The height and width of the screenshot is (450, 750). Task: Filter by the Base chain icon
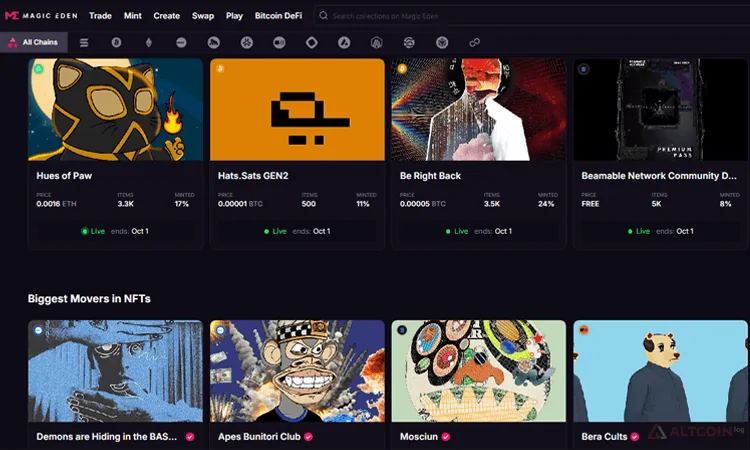181,43
